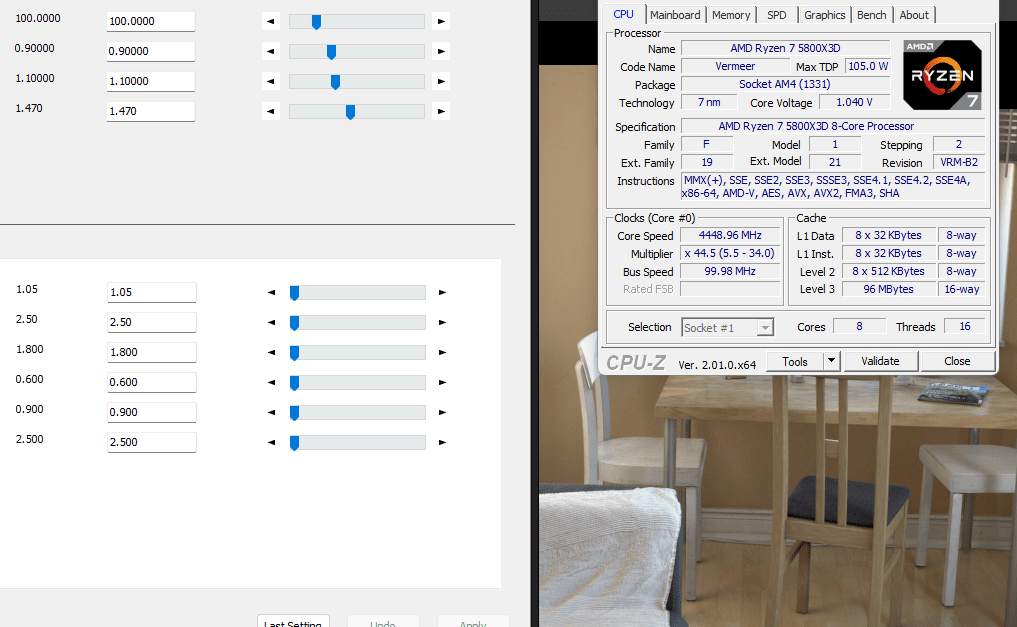Click the Last Setting button

click(x=293, y=621)
